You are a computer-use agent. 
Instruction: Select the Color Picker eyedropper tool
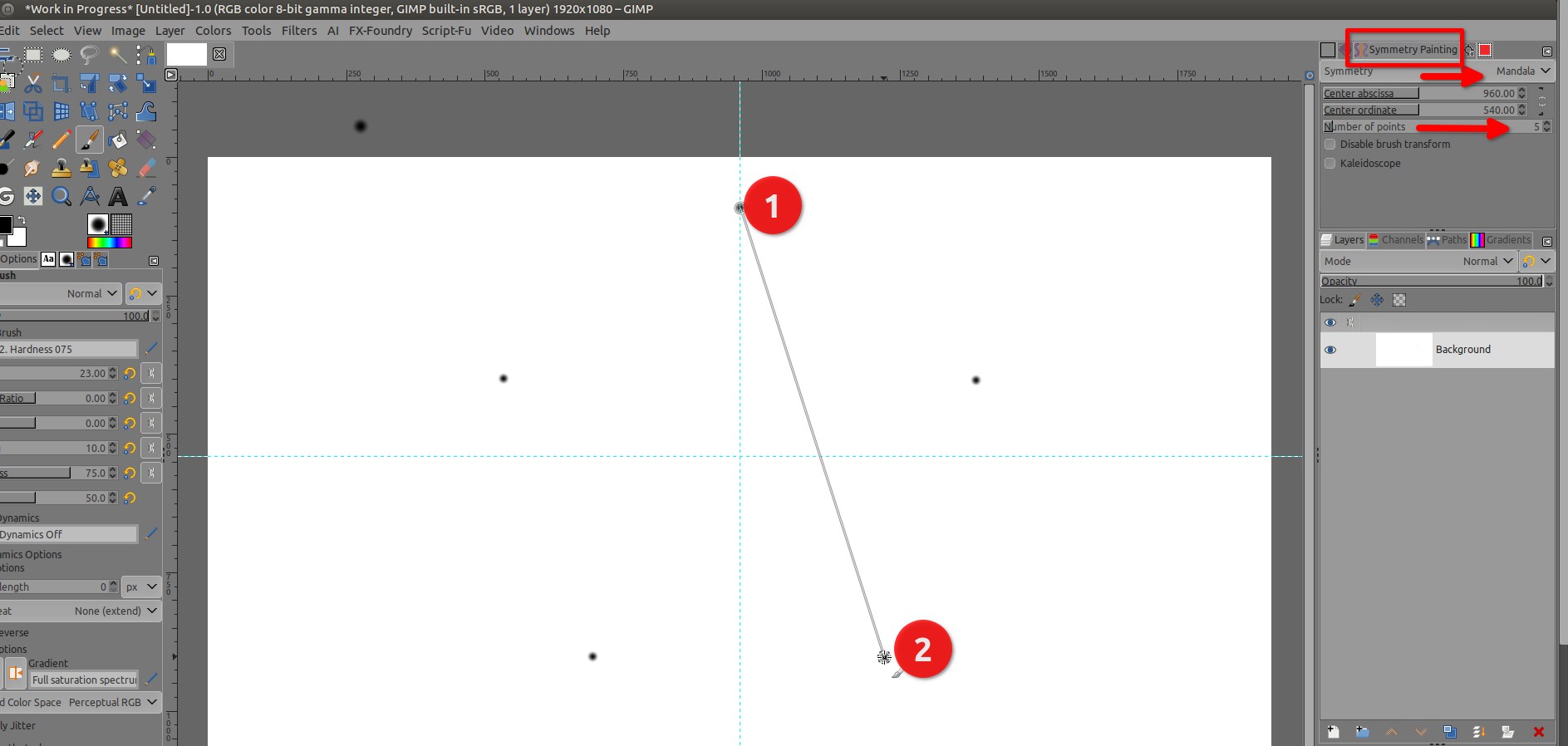pos(146,196)
